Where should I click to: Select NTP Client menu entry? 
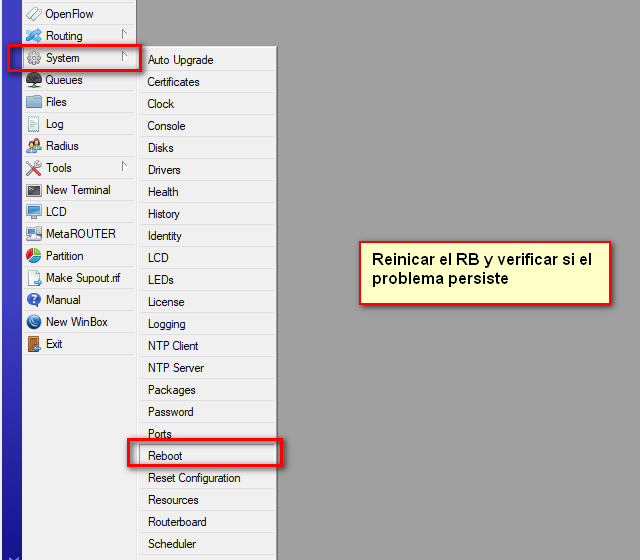(173, 346)
